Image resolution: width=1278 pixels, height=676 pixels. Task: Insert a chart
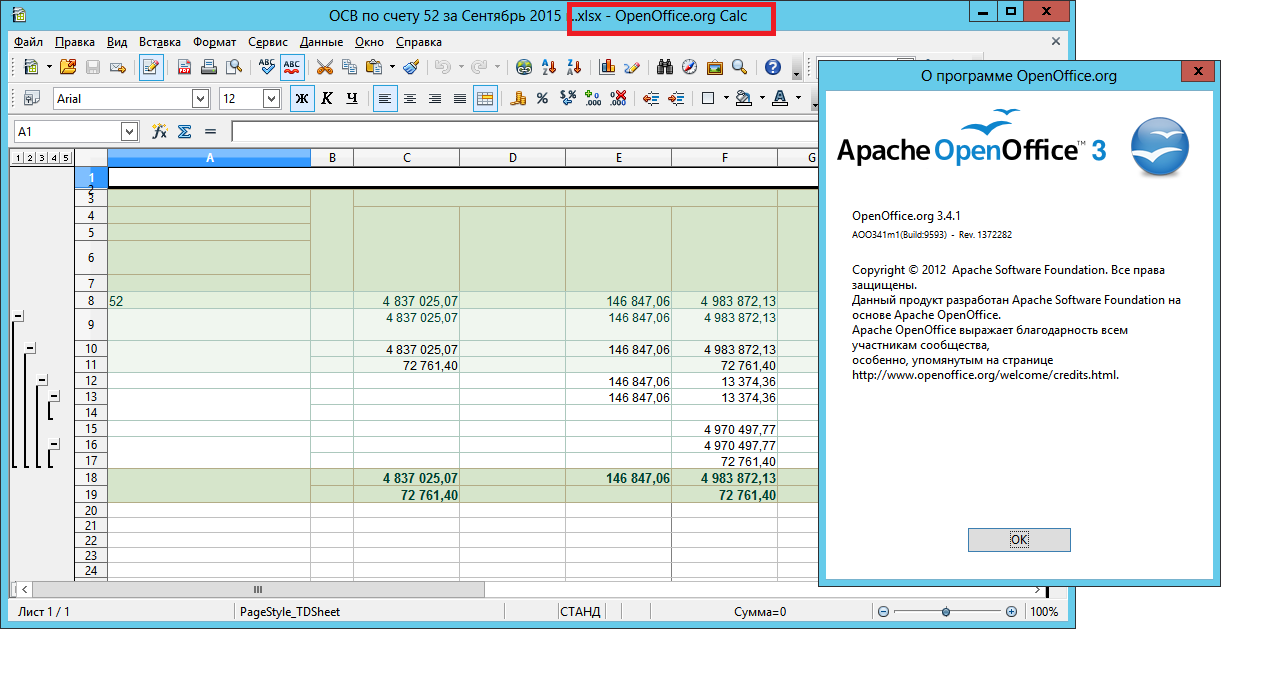(607, 67)
